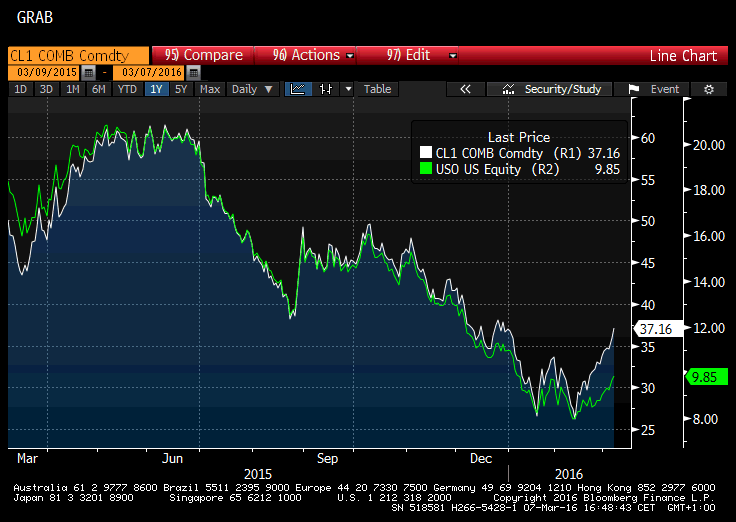Select the 5Y time range

pyautogui.click(x=181, y=89)
